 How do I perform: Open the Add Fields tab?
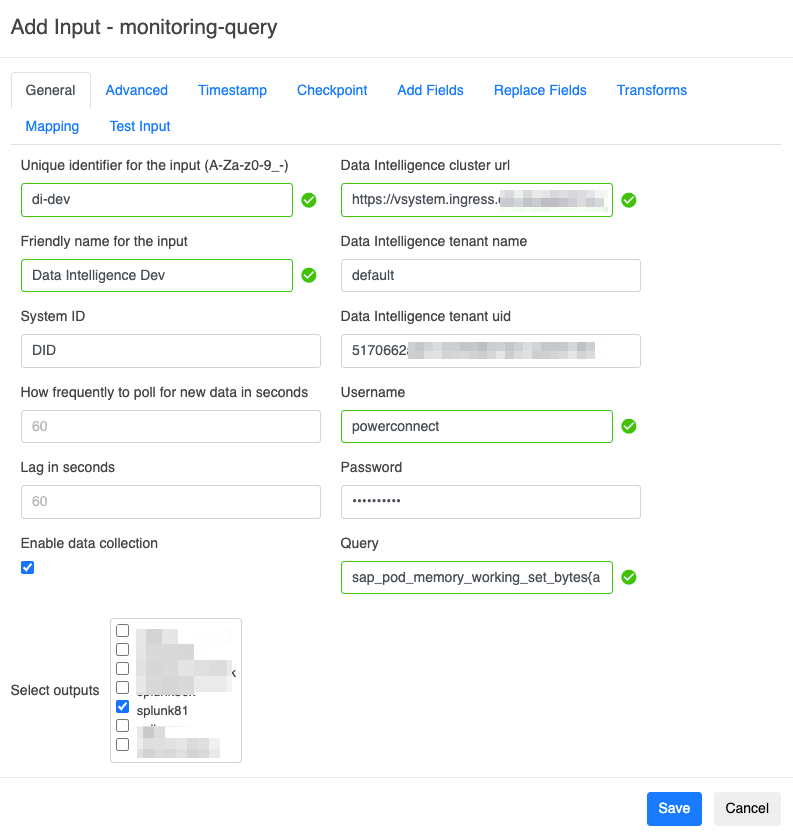[430, 90]
